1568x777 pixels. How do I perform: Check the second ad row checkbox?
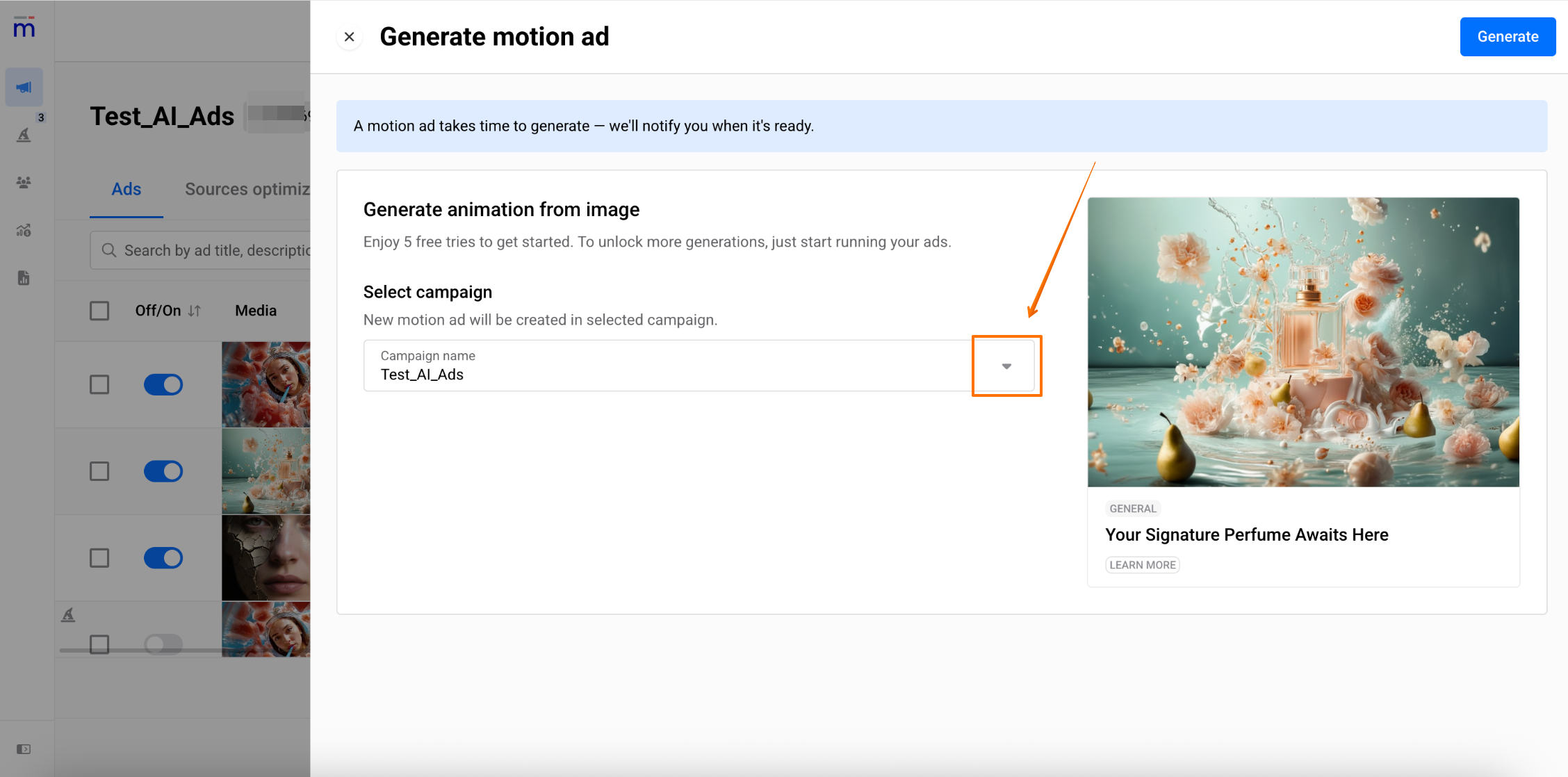coord(99,471)
